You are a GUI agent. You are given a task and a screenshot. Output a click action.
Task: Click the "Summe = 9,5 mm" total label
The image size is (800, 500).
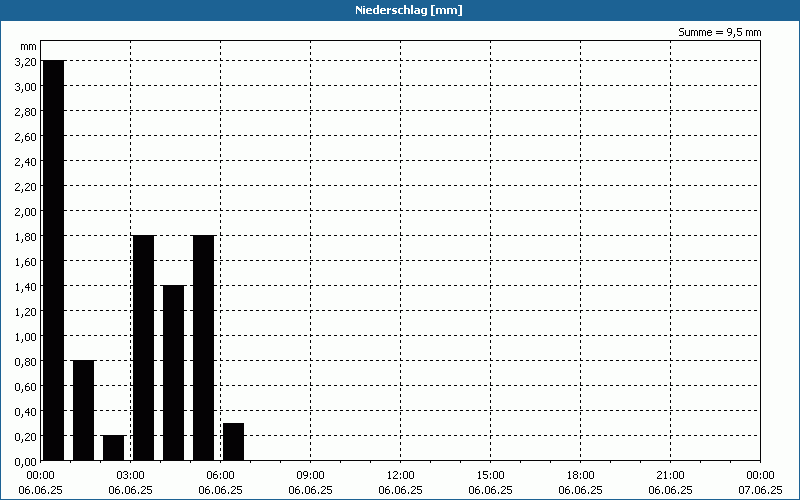pos(719,32)
